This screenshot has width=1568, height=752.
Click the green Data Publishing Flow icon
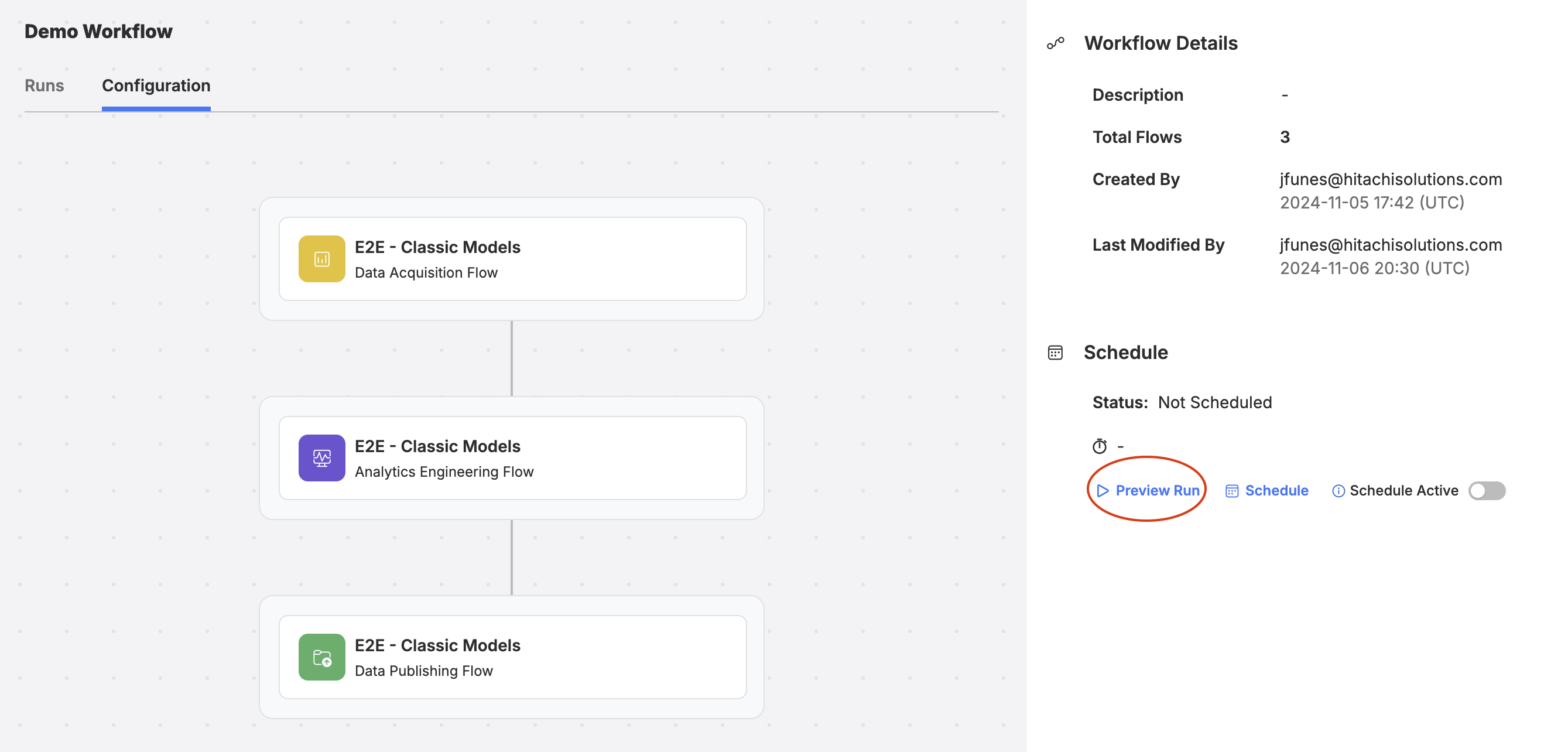[321, 657]
